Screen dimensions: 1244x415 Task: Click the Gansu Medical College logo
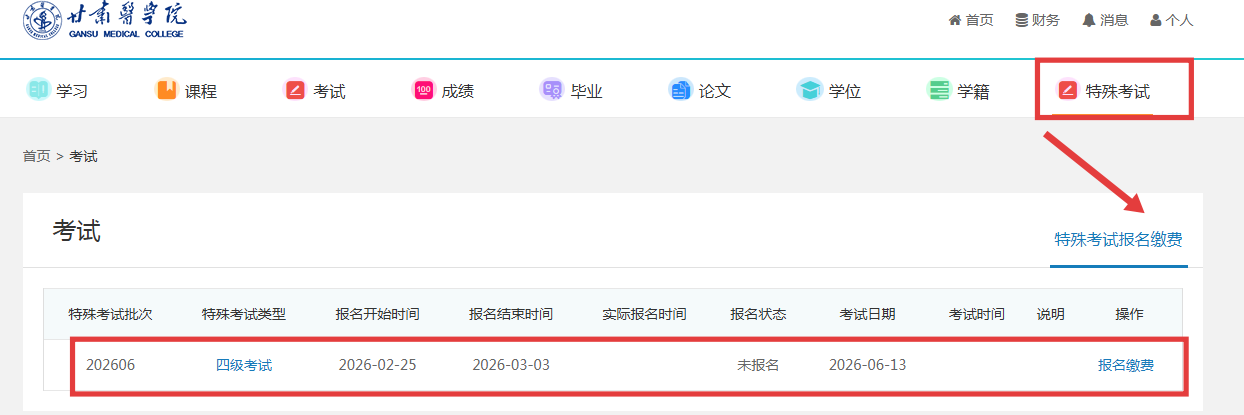pos(104,21)
